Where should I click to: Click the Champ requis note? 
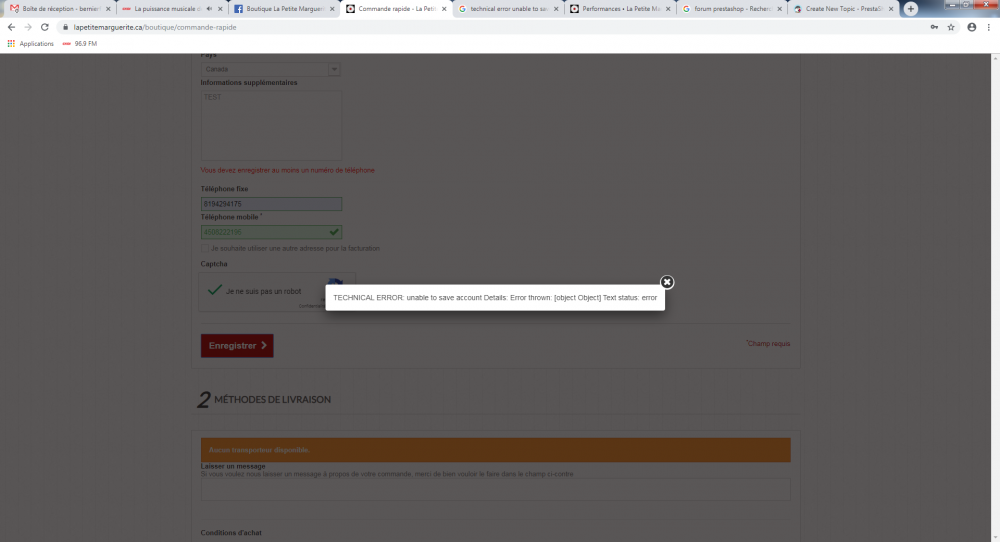(768, 344)
